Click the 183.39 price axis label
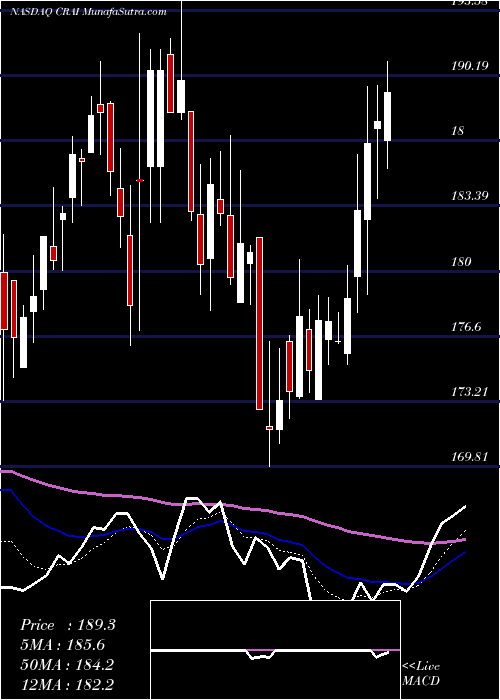This screenshot has height=700, width=500. point(469,196)
